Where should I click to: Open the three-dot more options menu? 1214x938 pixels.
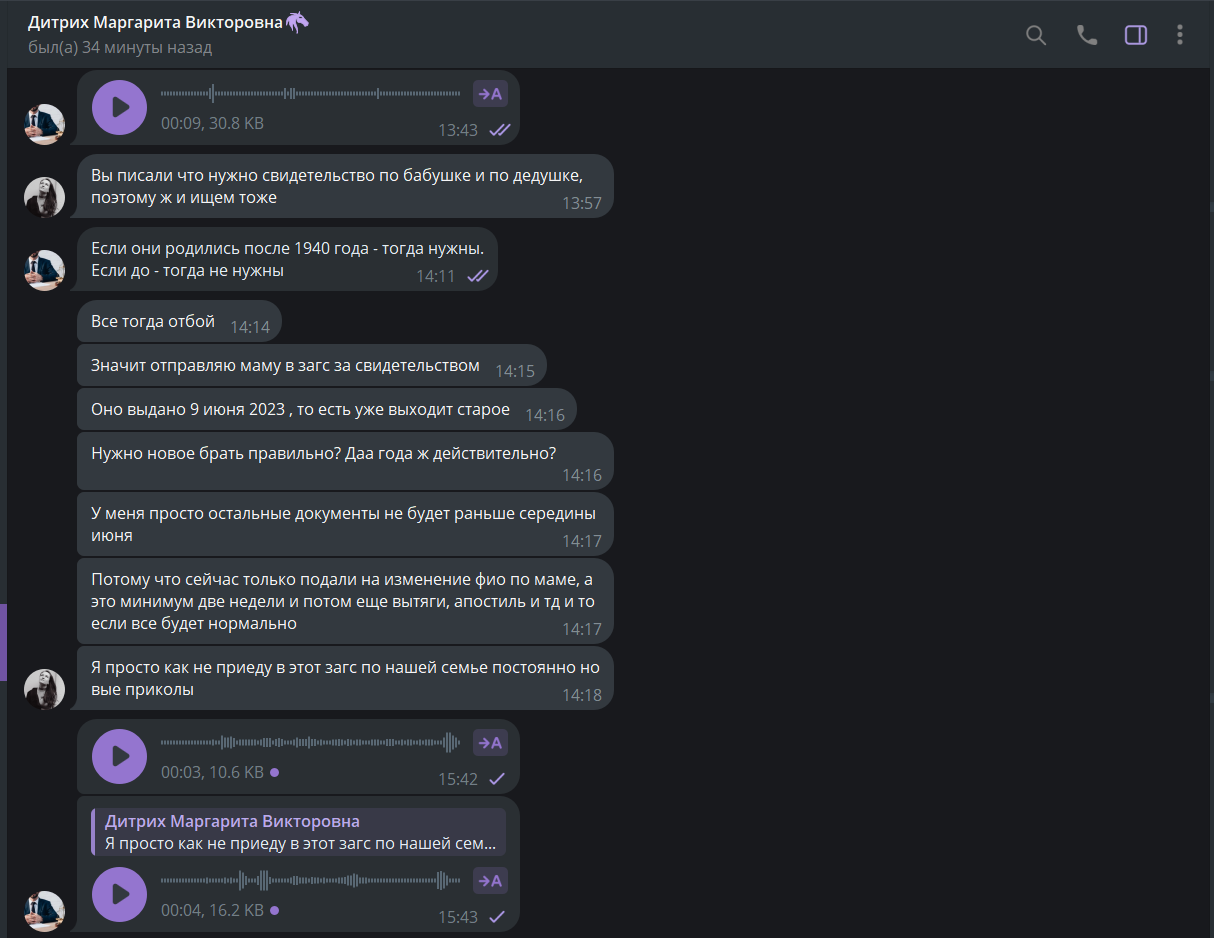tap(1180, 35)
